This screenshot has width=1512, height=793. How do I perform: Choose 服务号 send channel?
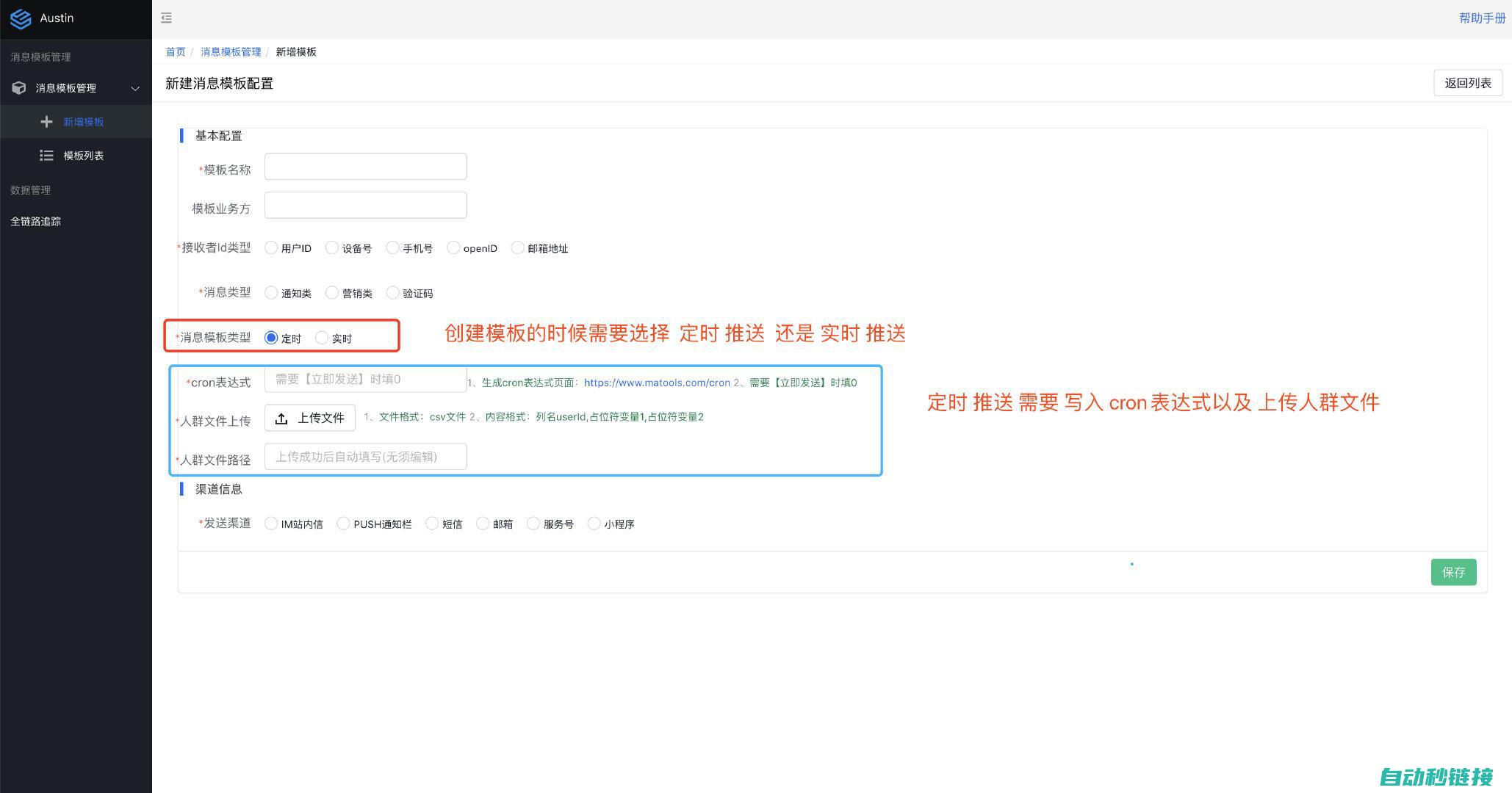tap(533, 524)
